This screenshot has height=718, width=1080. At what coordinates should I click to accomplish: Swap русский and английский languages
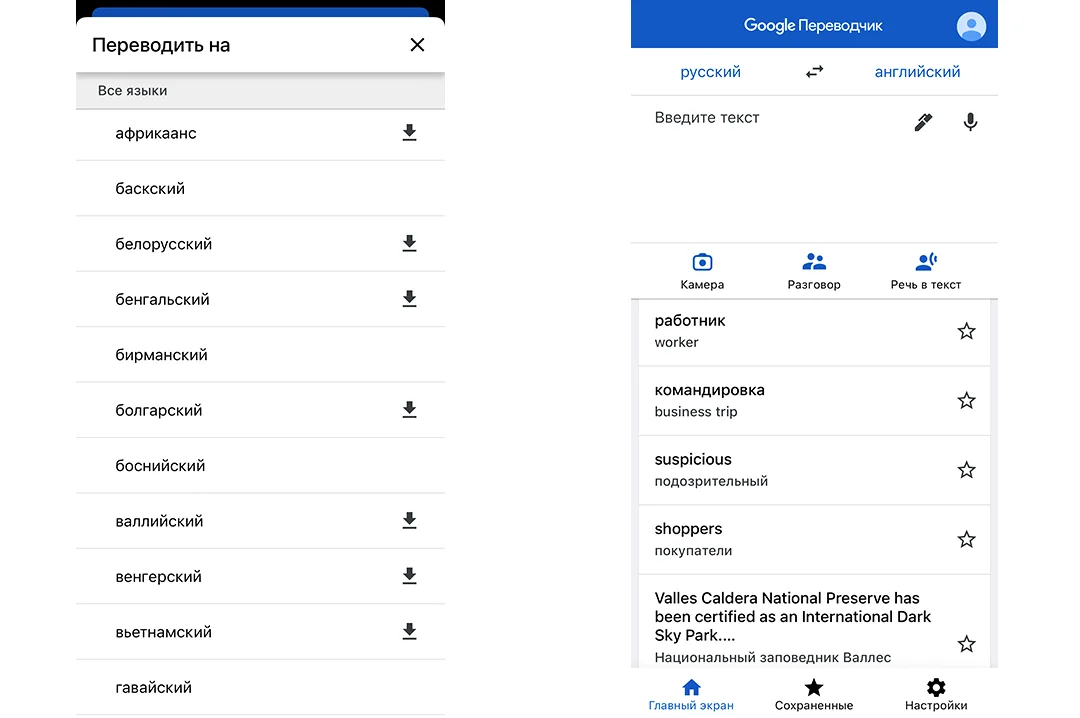click(x=814, y=72)
